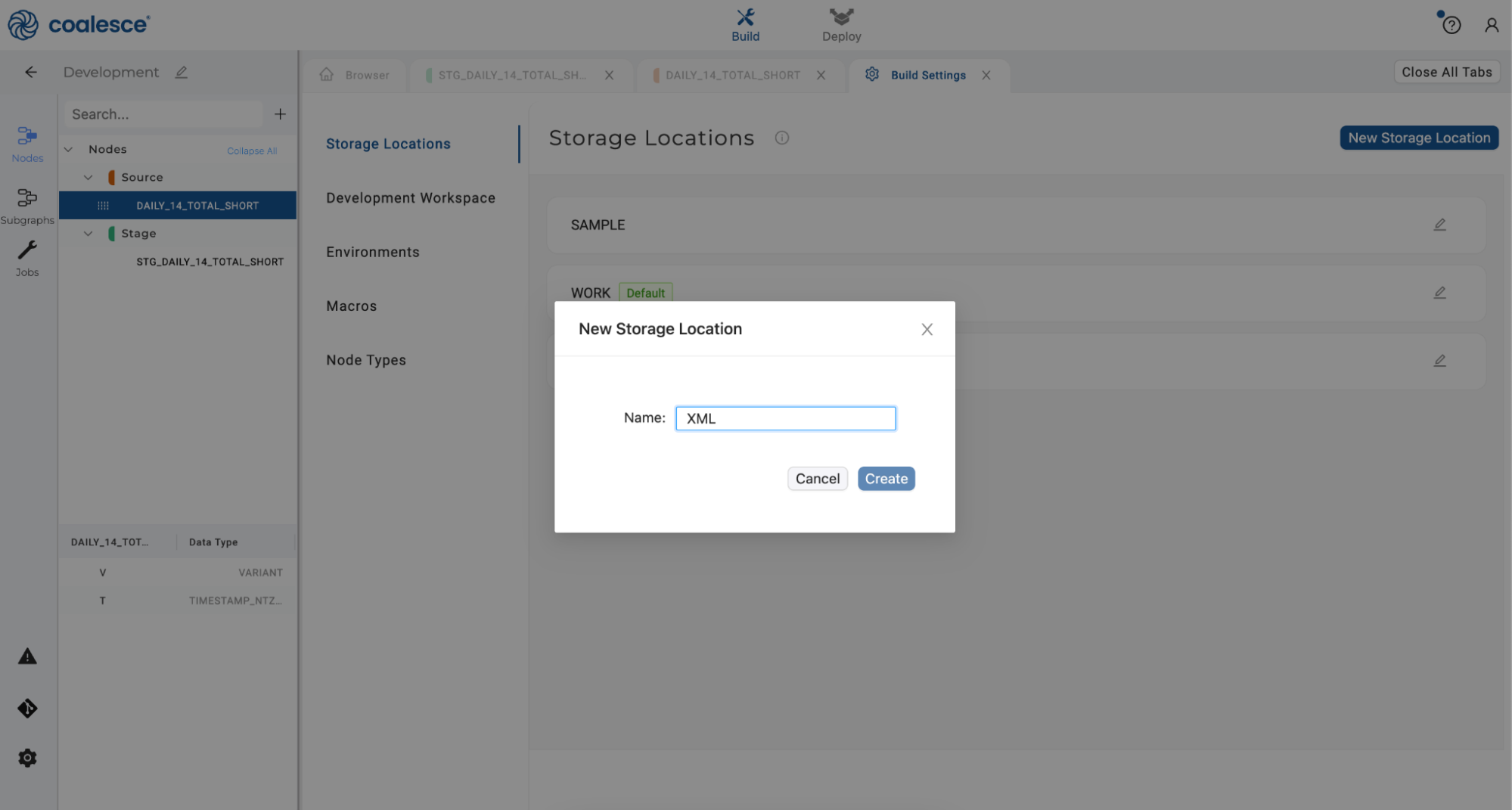
Task: Rename the Development workspace with the pencil icon
Action: coord(181,72)
